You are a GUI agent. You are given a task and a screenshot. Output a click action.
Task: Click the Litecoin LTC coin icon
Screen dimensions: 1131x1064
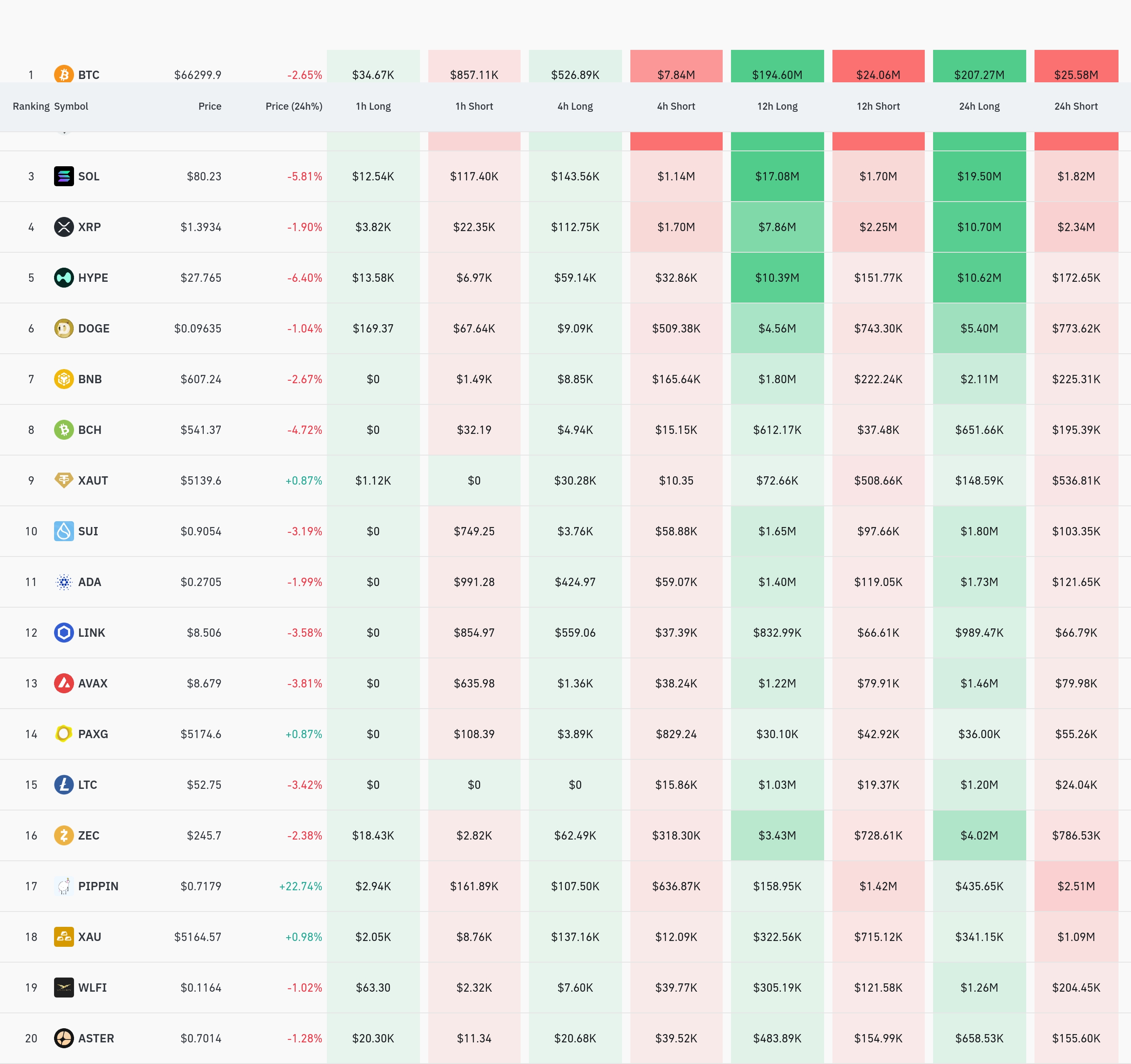[64, 785]
